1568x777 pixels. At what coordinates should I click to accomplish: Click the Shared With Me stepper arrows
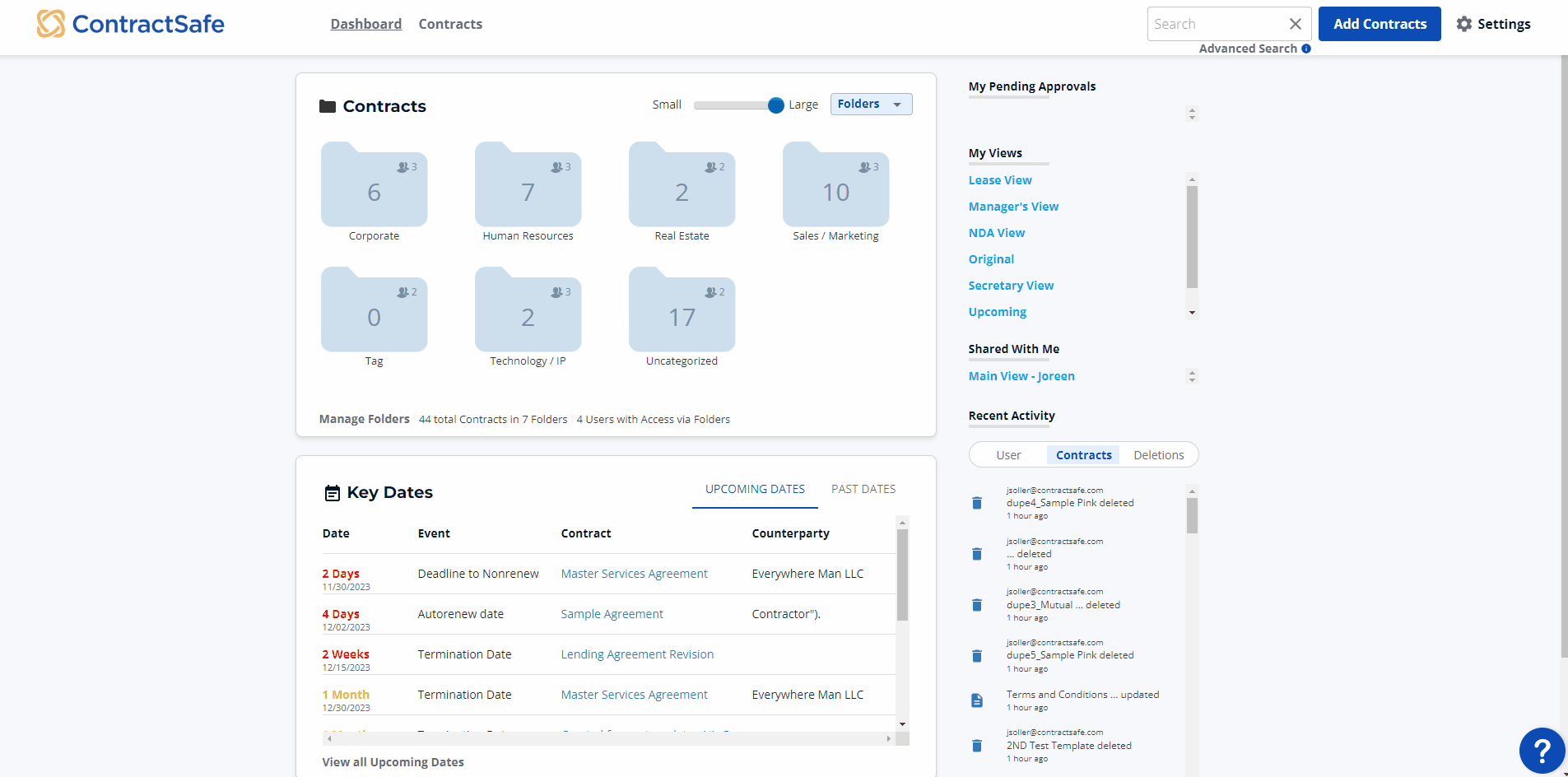[1192, 376]
